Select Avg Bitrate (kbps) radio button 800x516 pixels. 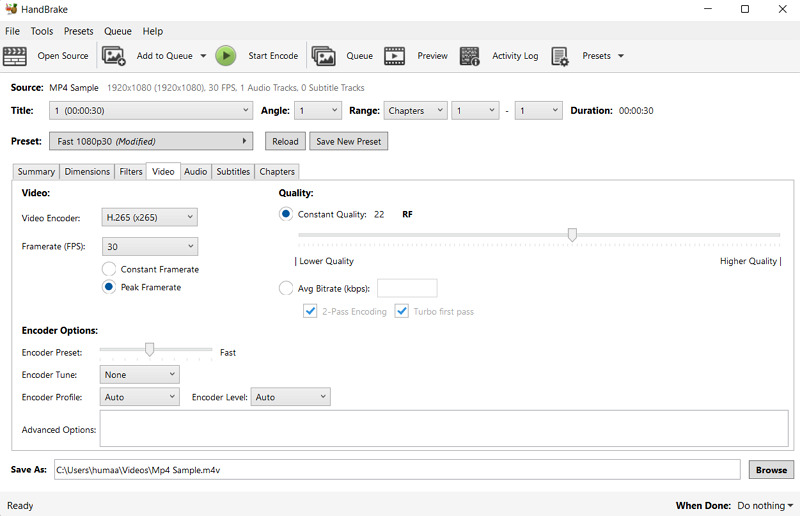click(286, 288)
